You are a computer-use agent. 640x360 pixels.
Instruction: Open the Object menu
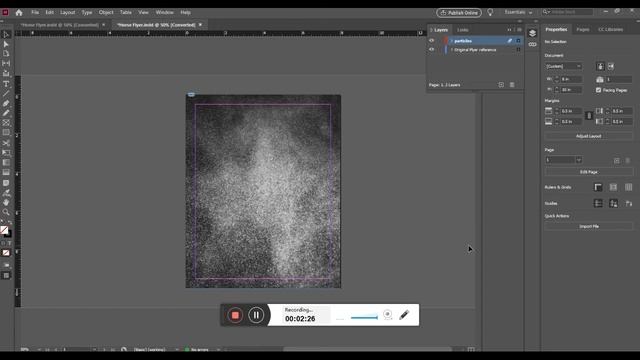(x=106, y=12)
